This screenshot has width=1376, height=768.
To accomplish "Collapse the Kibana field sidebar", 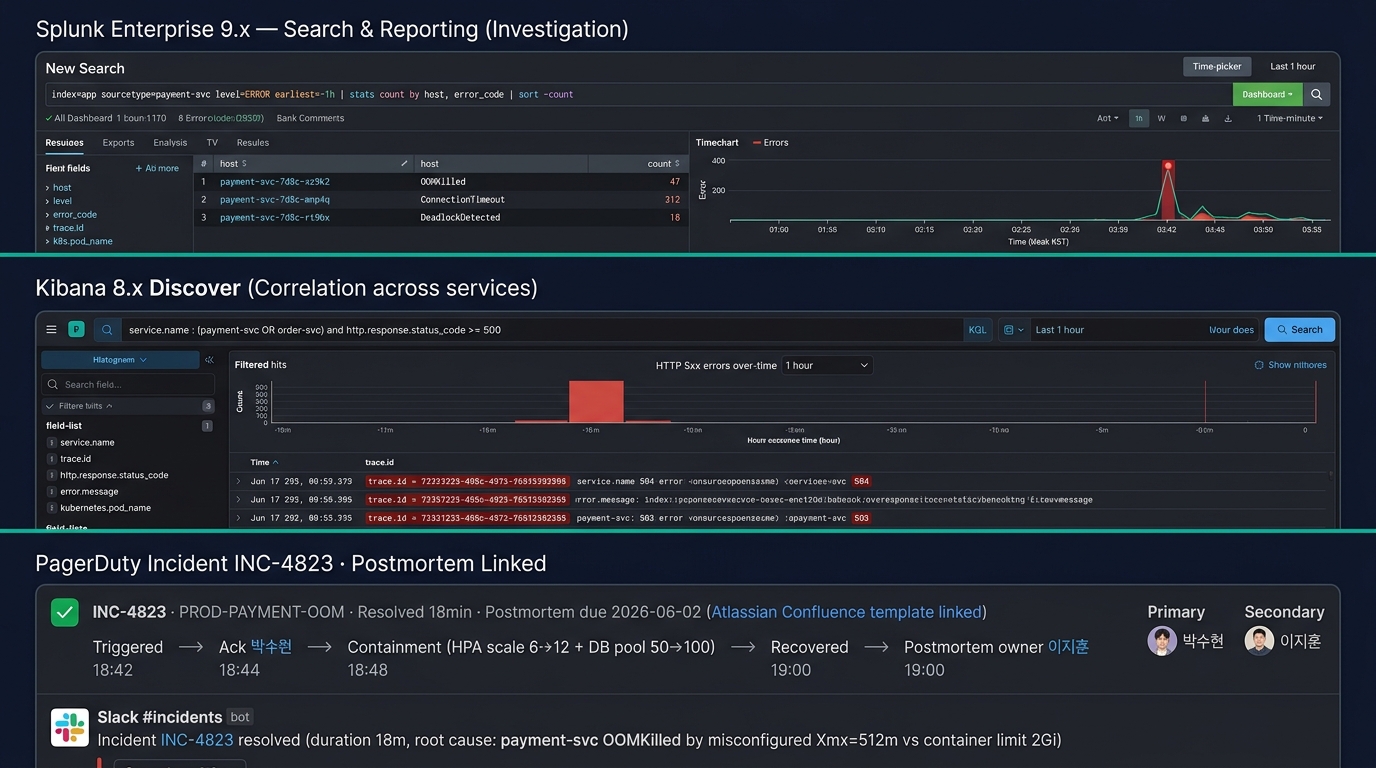I will (x=209, y=359).
